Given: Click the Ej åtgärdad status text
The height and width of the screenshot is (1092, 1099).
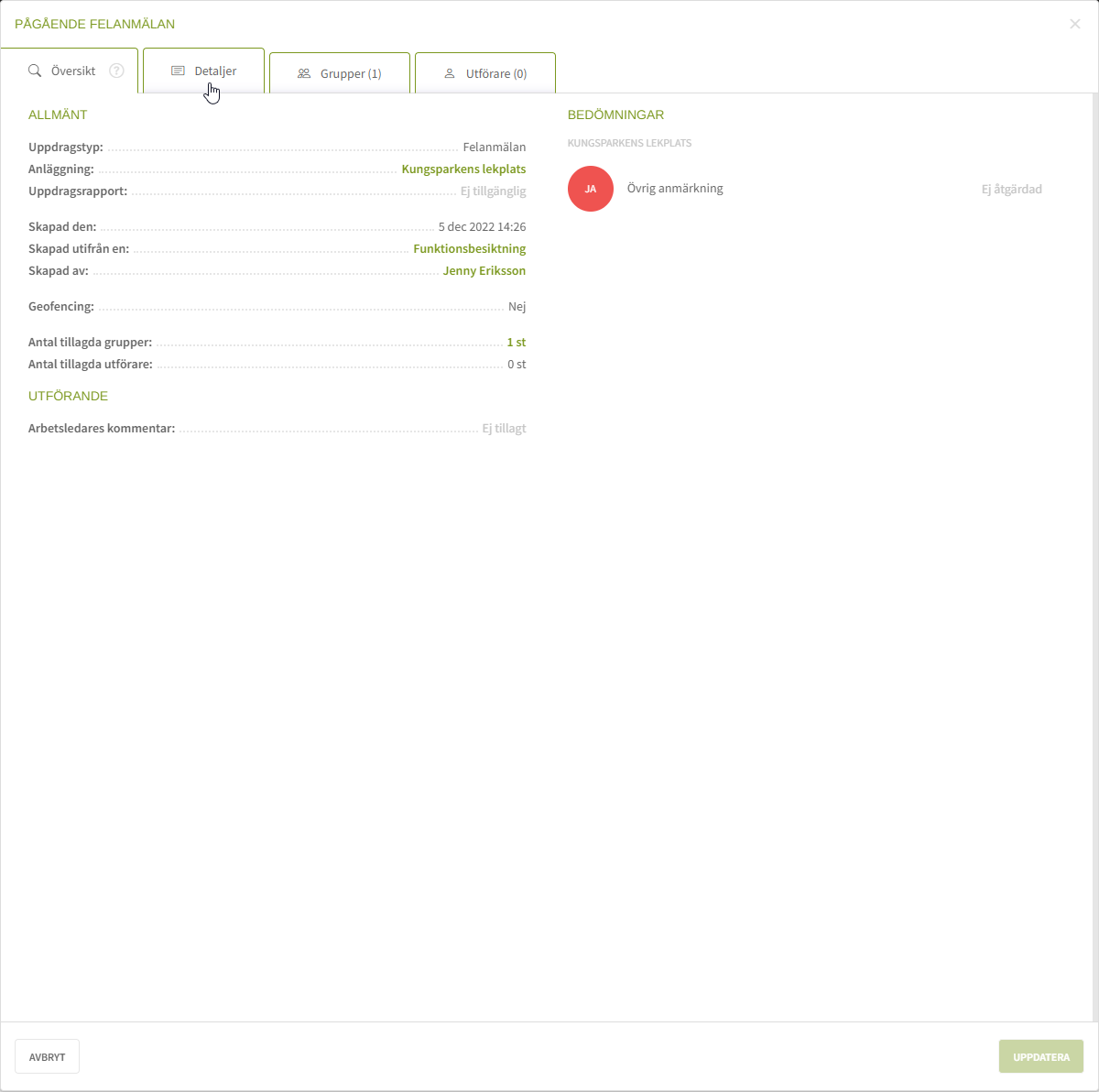Looking at the screenshot, I should click(1011, 190).
